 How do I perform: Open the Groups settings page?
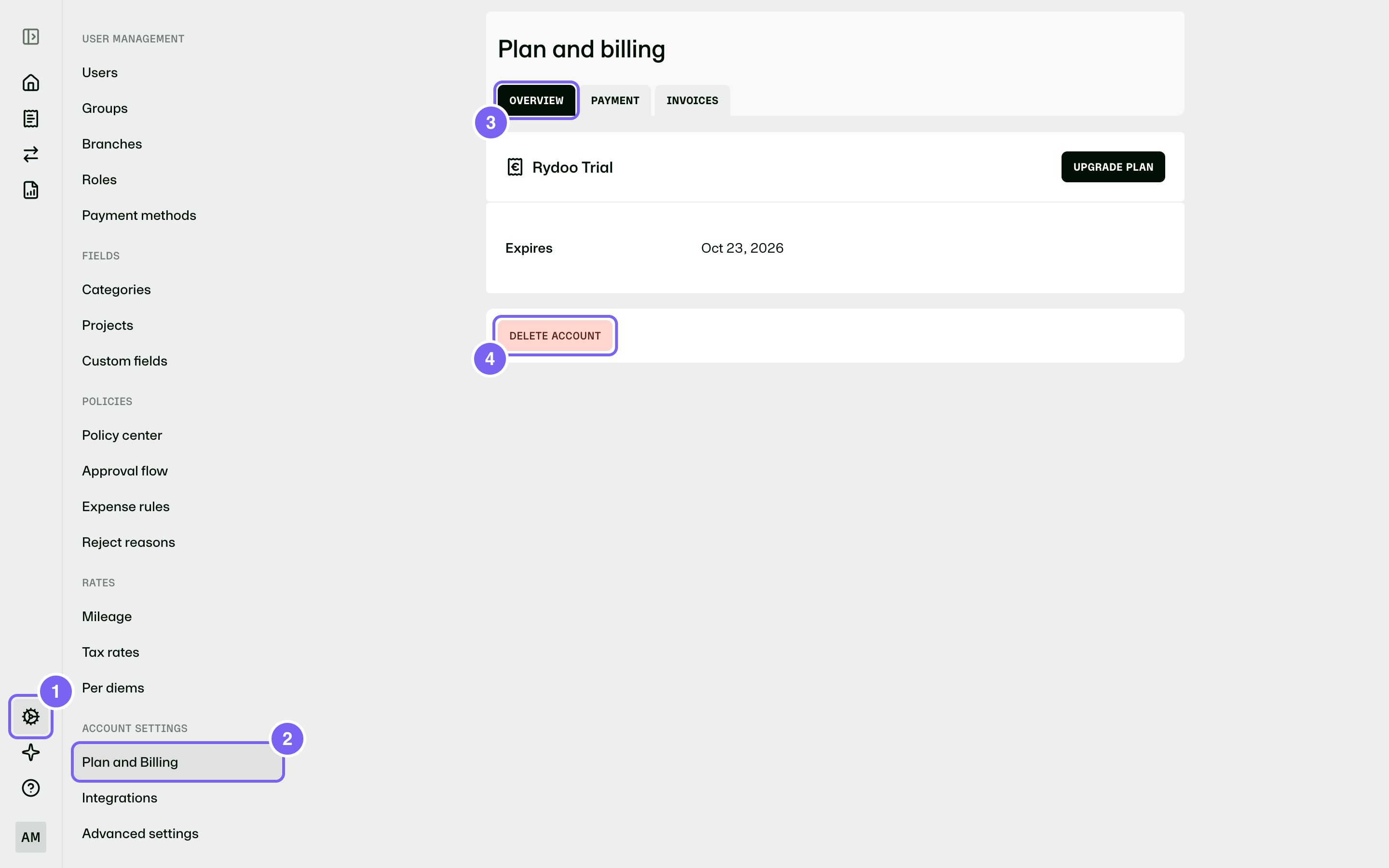tap(105, 108)
